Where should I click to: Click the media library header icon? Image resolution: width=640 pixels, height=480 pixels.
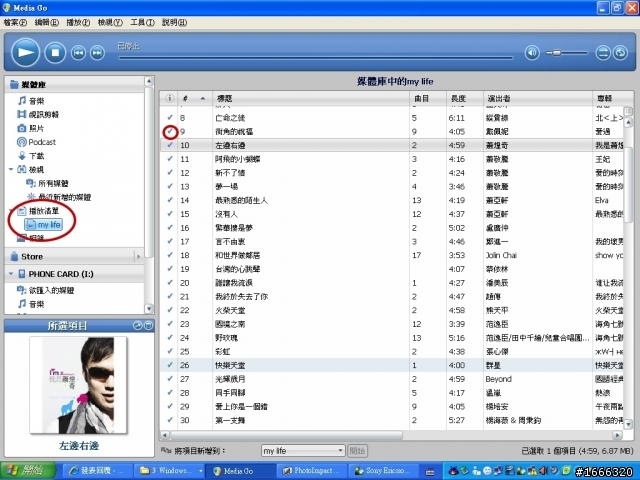(x=14, y=84)
